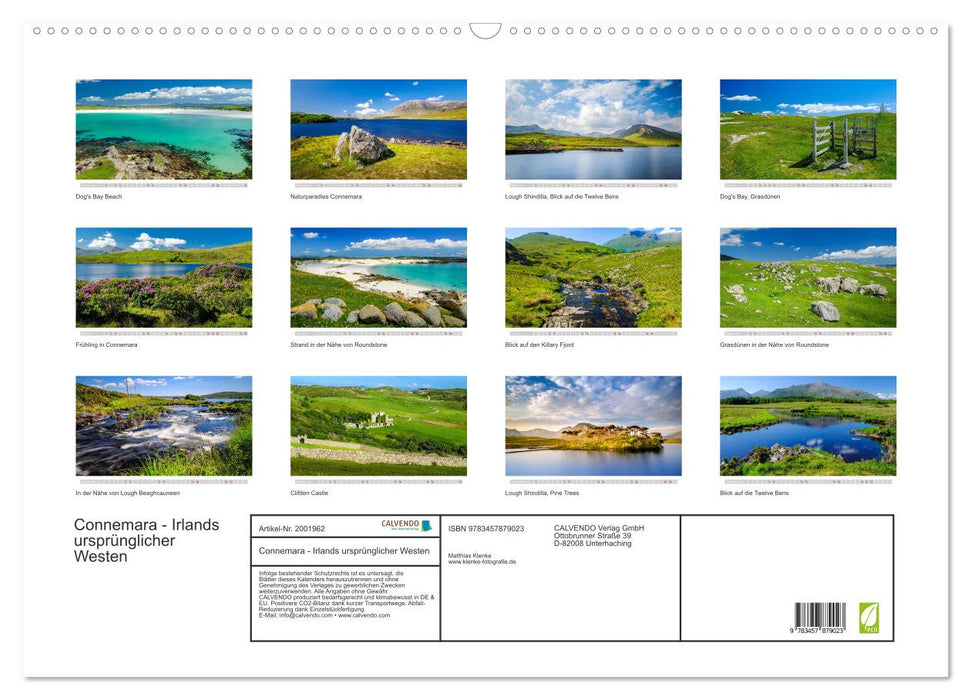Select the Dog's Bay Beach thumbnail
Image resolution: width=971 pixels, height=700 pixels.
click(164, 128)
